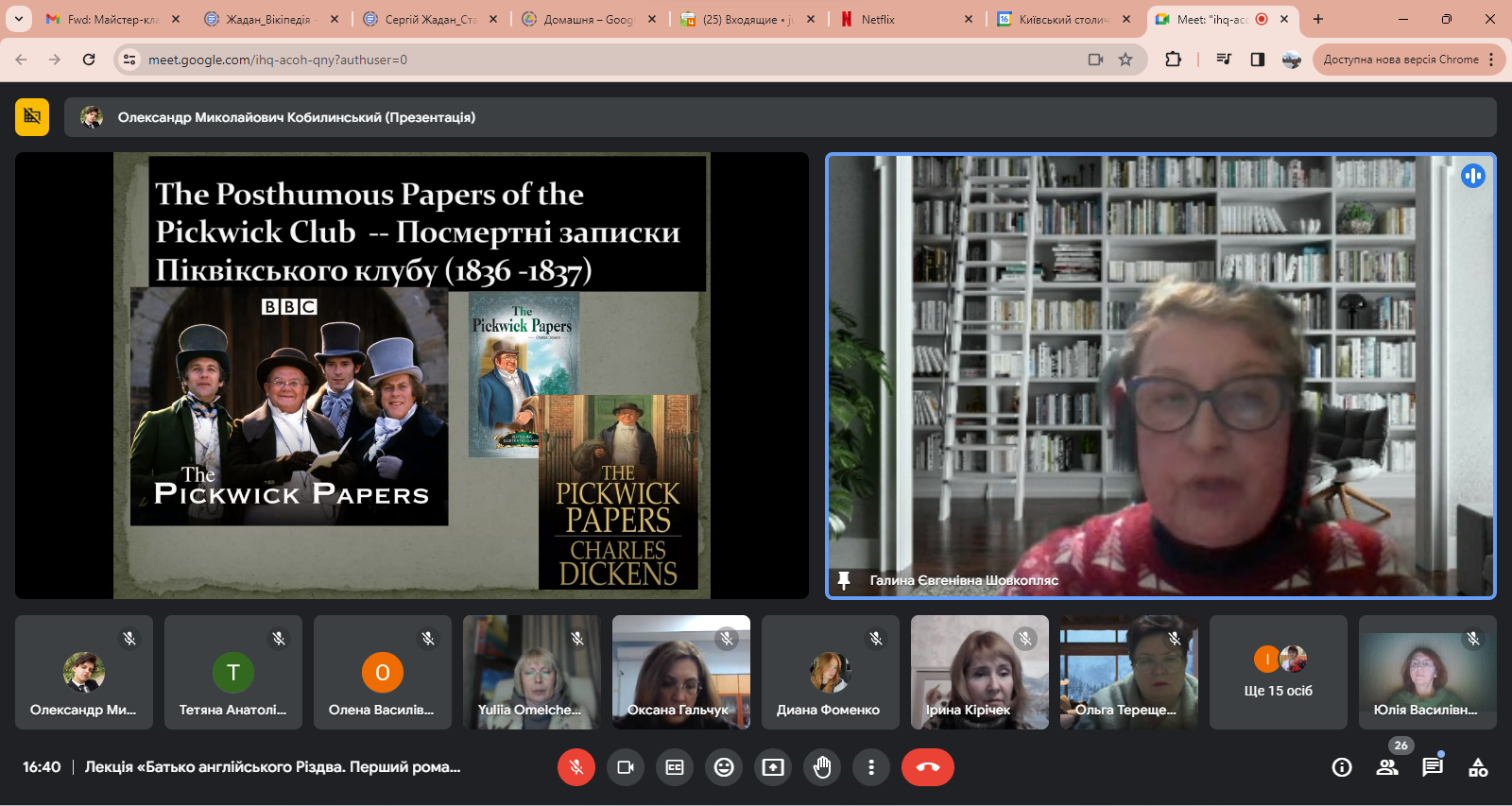The image size is (1512, 806).
Task: Bookmark this page with star icon
Action: click(x=1125, y=60)
